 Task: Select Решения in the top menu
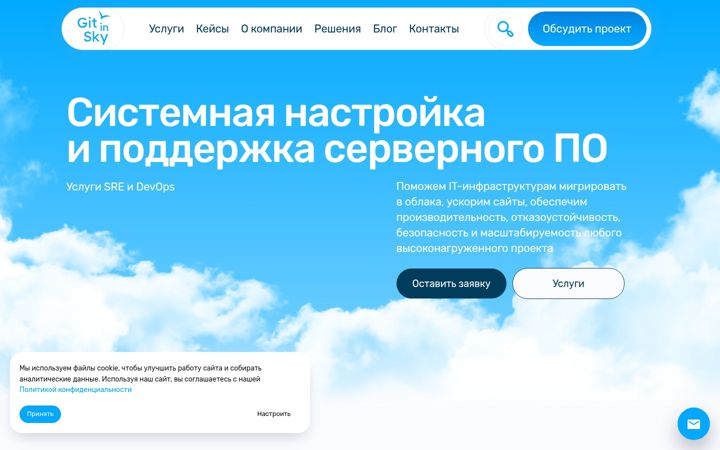pyautogui.click(x=338, y=29)
